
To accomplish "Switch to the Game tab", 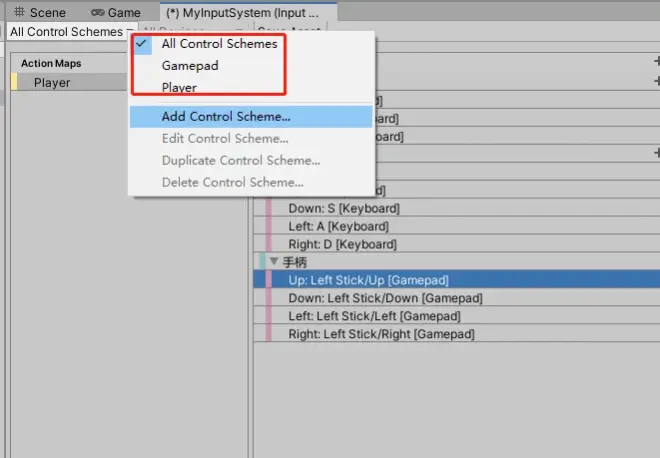I will (116, 13).
